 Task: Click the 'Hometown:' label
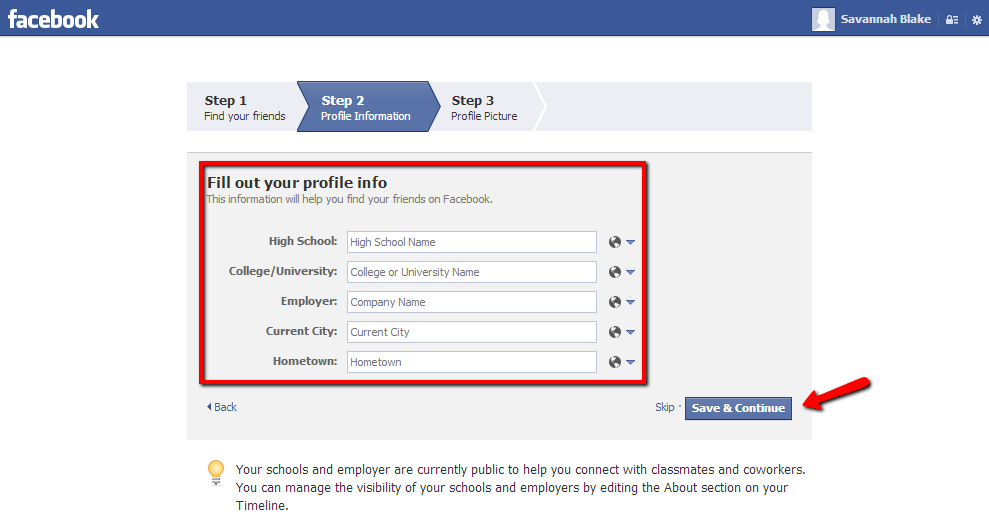(305, 361)
